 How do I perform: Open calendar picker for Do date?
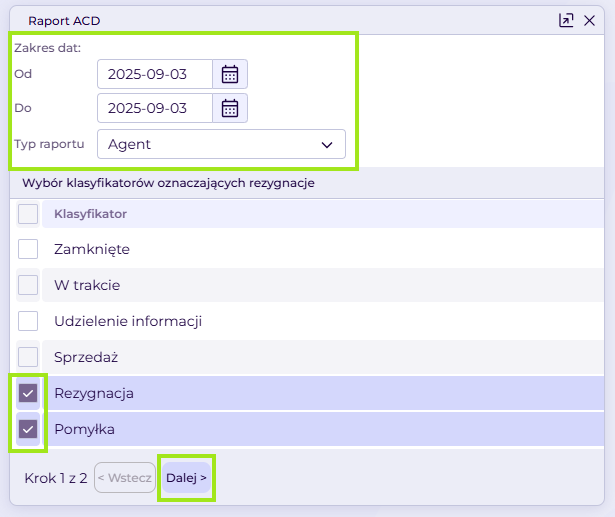pos(230,108)
